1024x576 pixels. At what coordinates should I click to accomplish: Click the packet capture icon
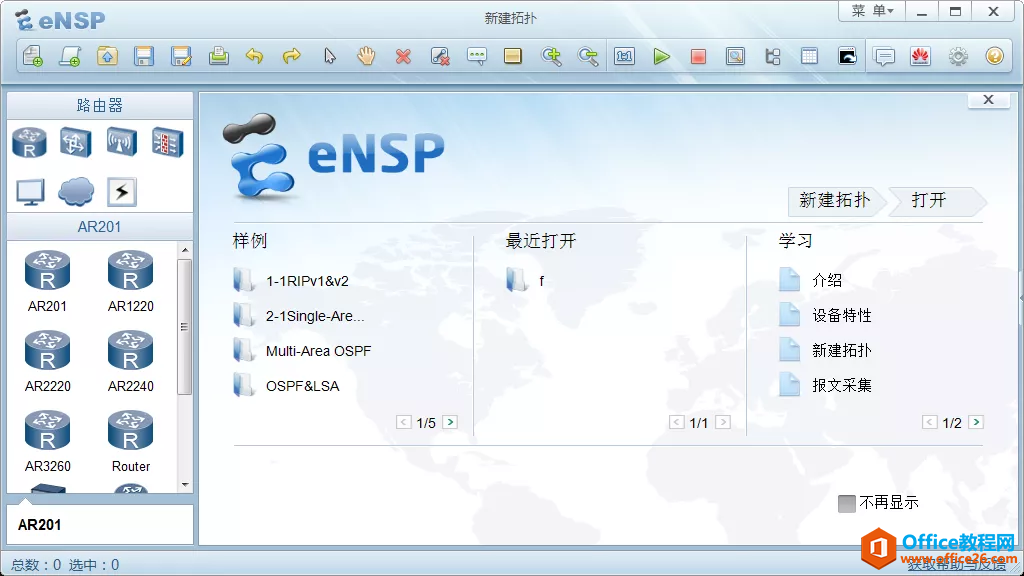pyautogui.click(x=735, y=56)
